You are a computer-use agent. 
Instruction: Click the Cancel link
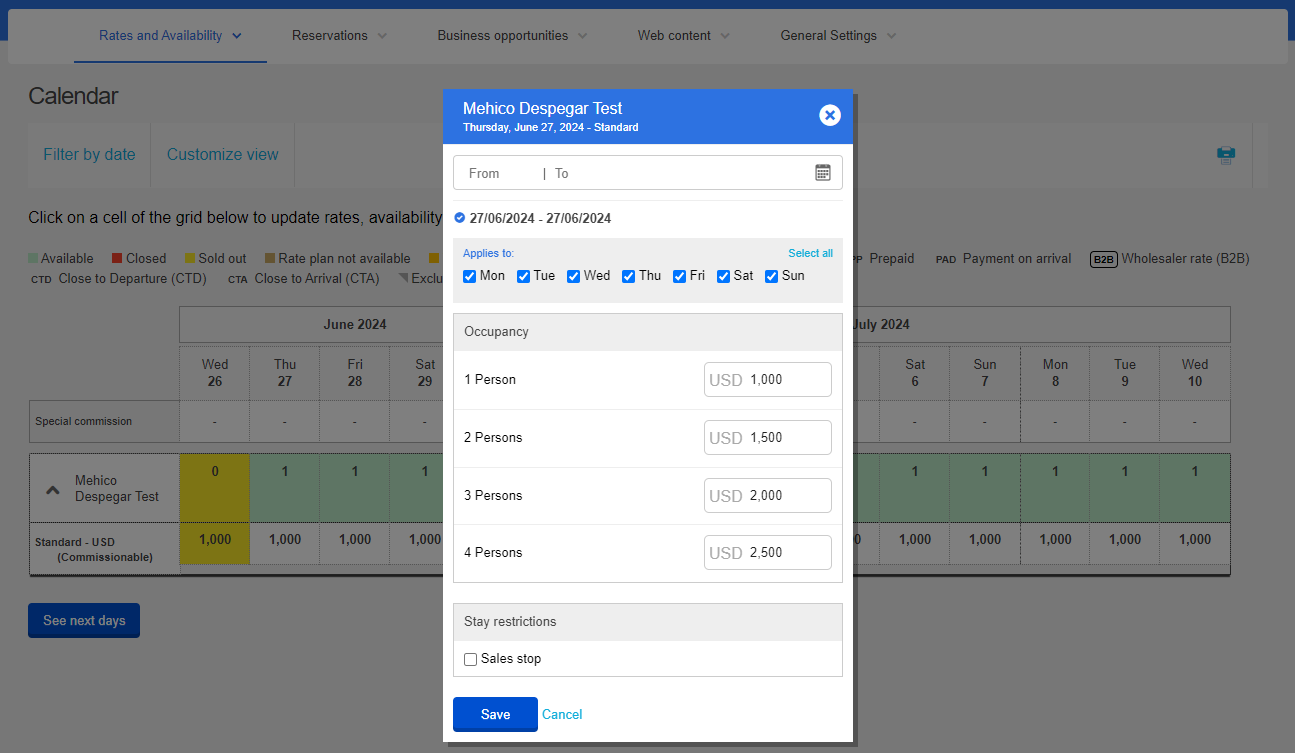562,714
